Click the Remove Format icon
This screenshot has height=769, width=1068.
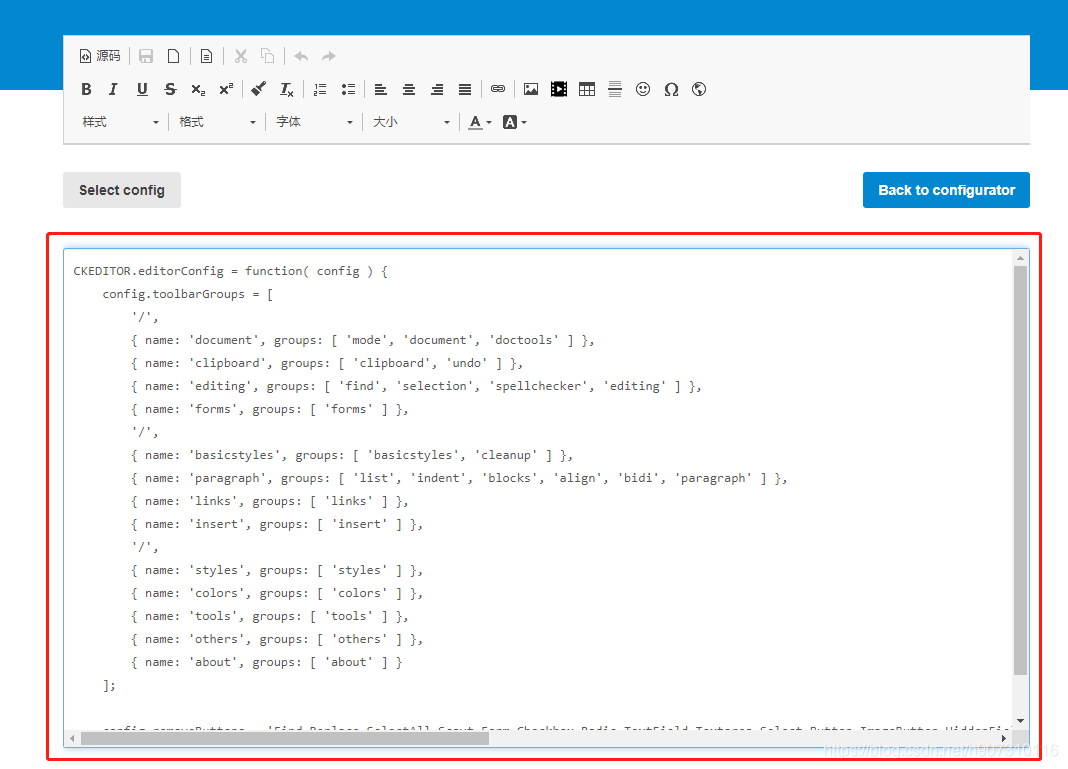pos(287,89)
